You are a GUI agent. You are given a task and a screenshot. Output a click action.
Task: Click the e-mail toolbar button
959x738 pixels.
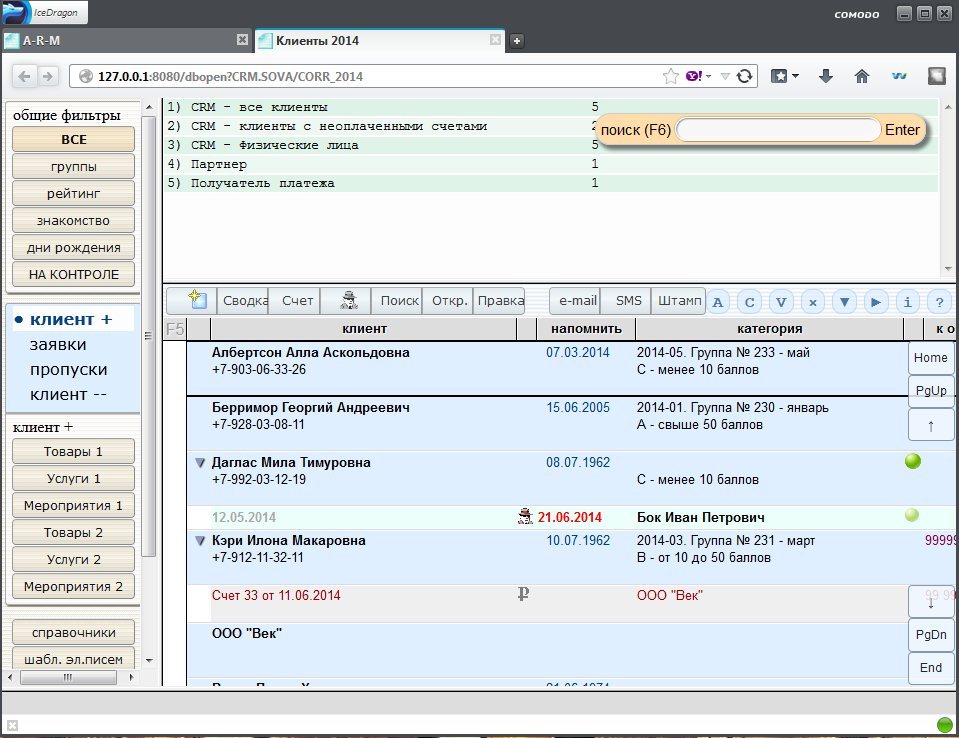pyautogui.click(x=575, y=301)
